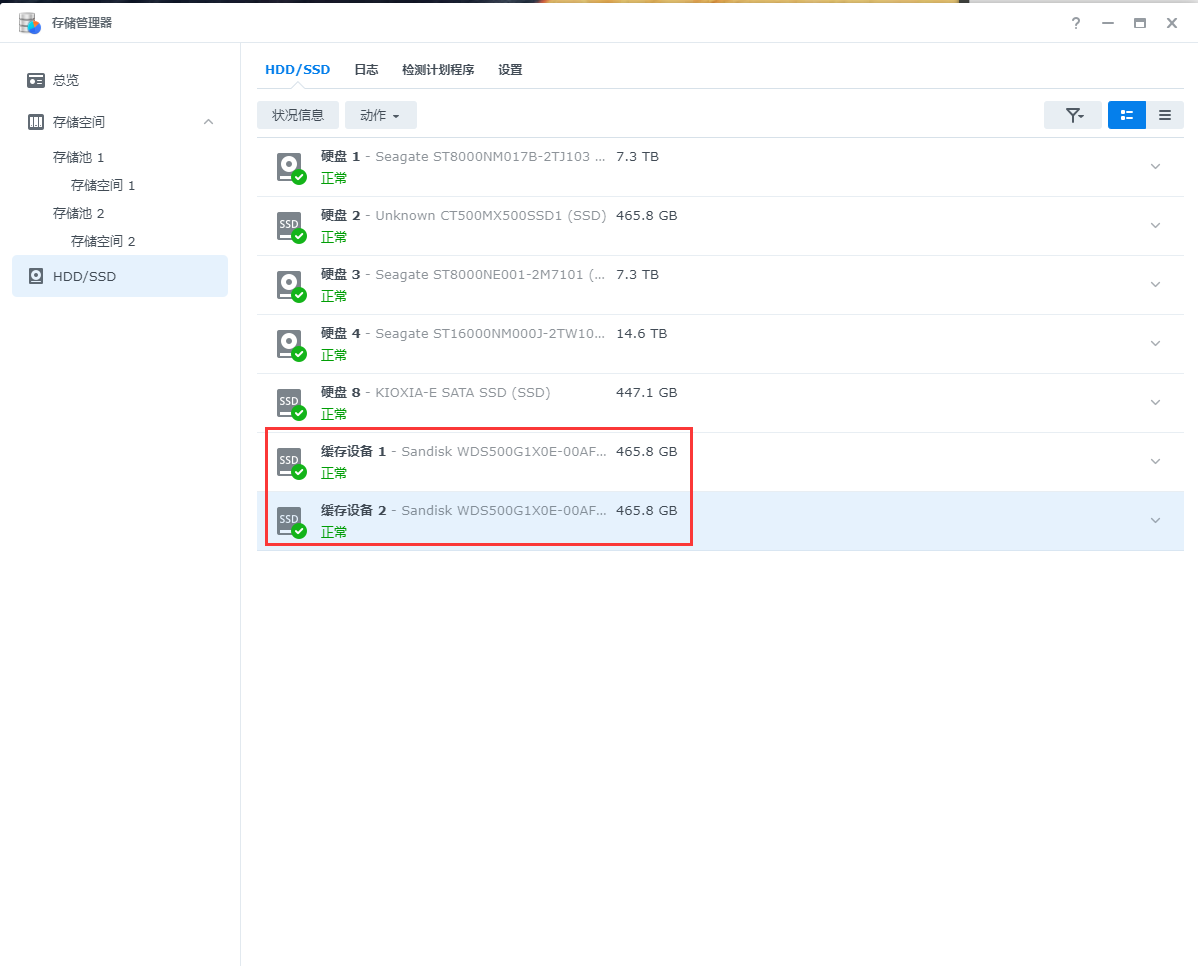The height and width of the screenshot is (966, 1198).
Task: Switch to detailed card list view
Action: (x=1127, y=115)
